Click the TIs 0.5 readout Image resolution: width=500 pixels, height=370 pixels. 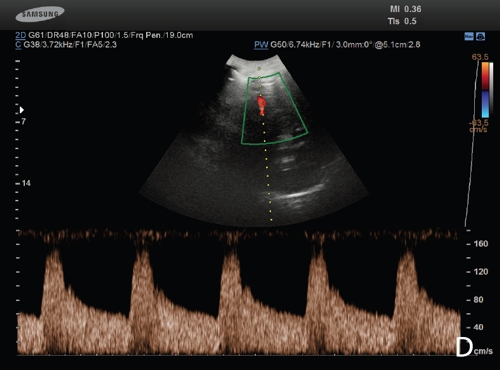402,21
